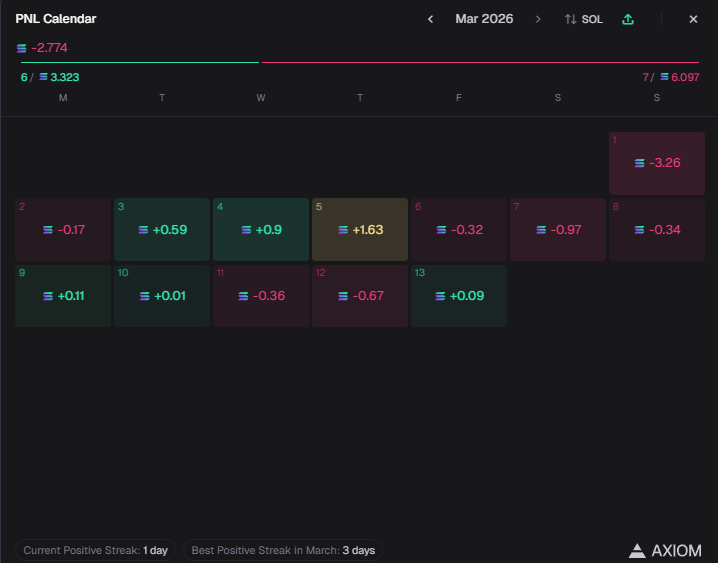The width and height of the screenshot is (718, 563).
Task: Click the red loss progress bar
Action: (x=480, y=62)
